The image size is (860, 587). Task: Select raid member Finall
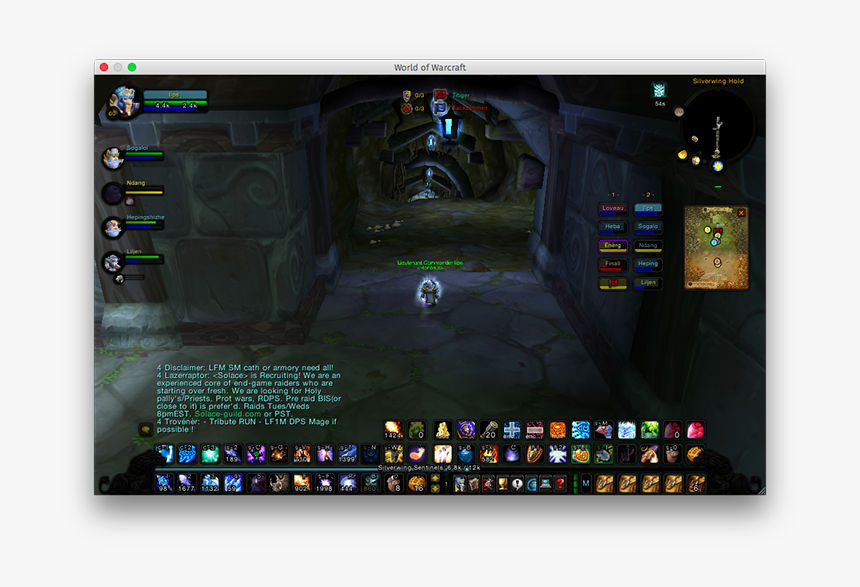(x=613, y=264)
